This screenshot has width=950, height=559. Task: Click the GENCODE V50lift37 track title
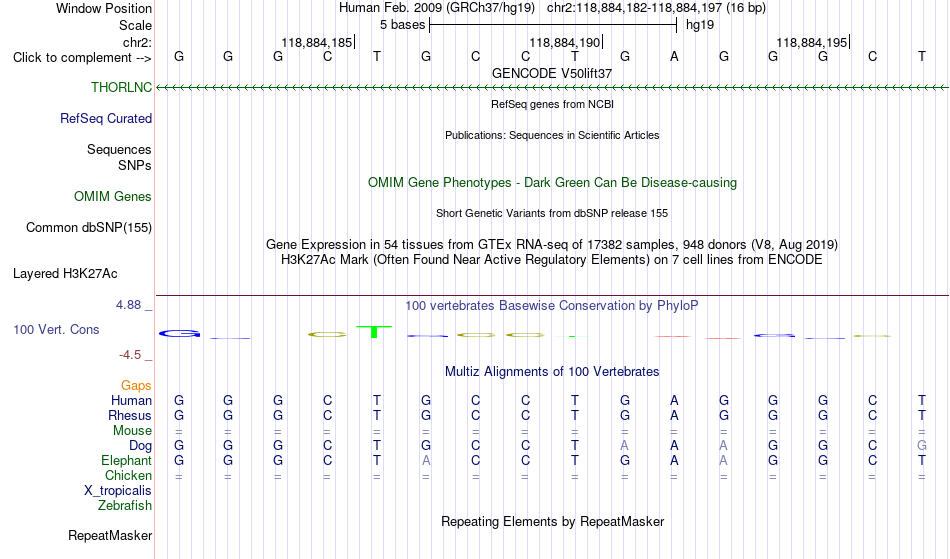click(552, 73)
